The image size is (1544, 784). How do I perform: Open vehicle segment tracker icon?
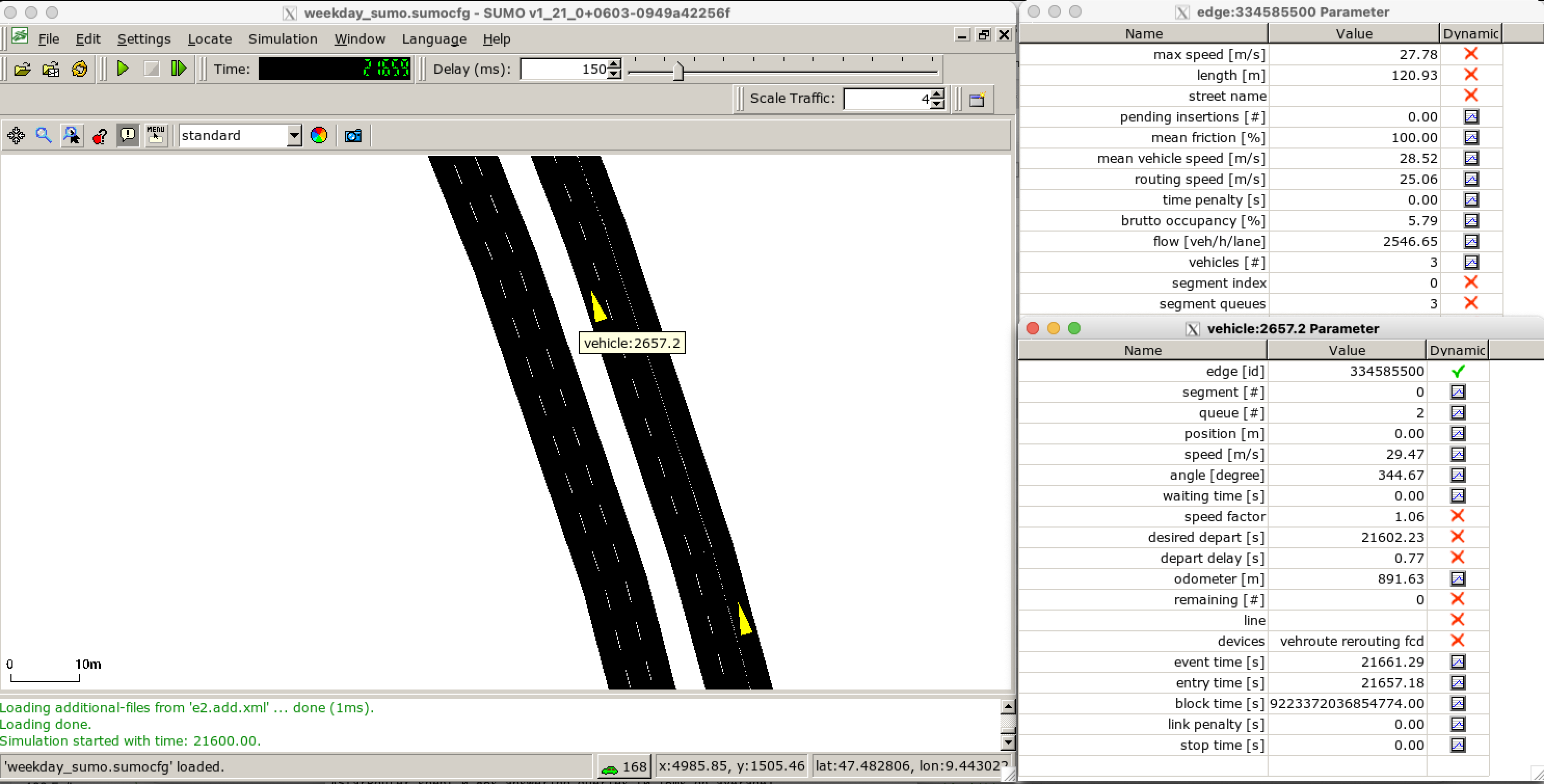pos(1458,391)
